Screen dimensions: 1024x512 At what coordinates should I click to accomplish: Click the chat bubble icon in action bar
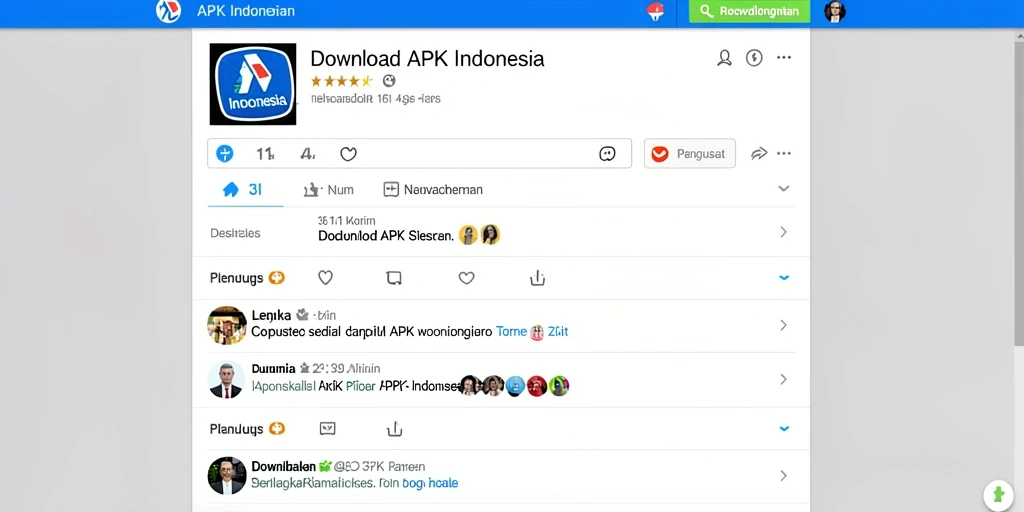[x=607, y=154]
